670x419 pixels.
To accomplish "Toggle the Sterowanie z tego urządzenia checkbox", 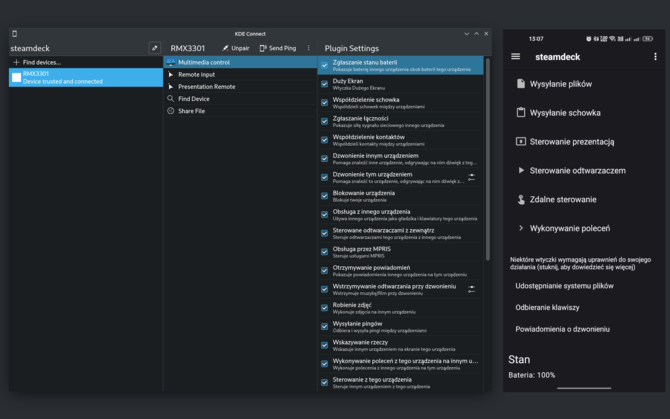I will click(325, 382).
